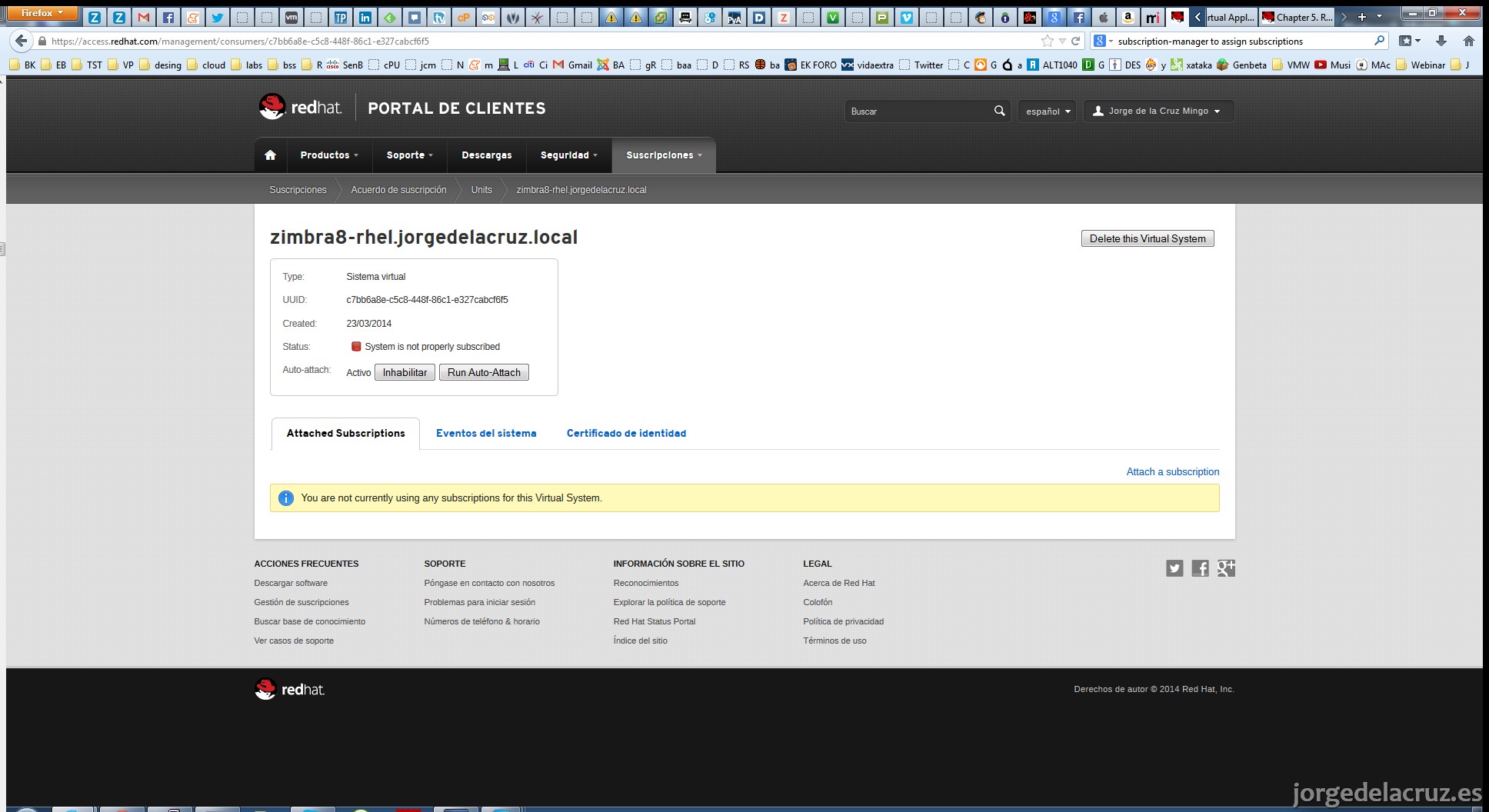Switch to the Amazon pinned tab

tap(1128, 17)
